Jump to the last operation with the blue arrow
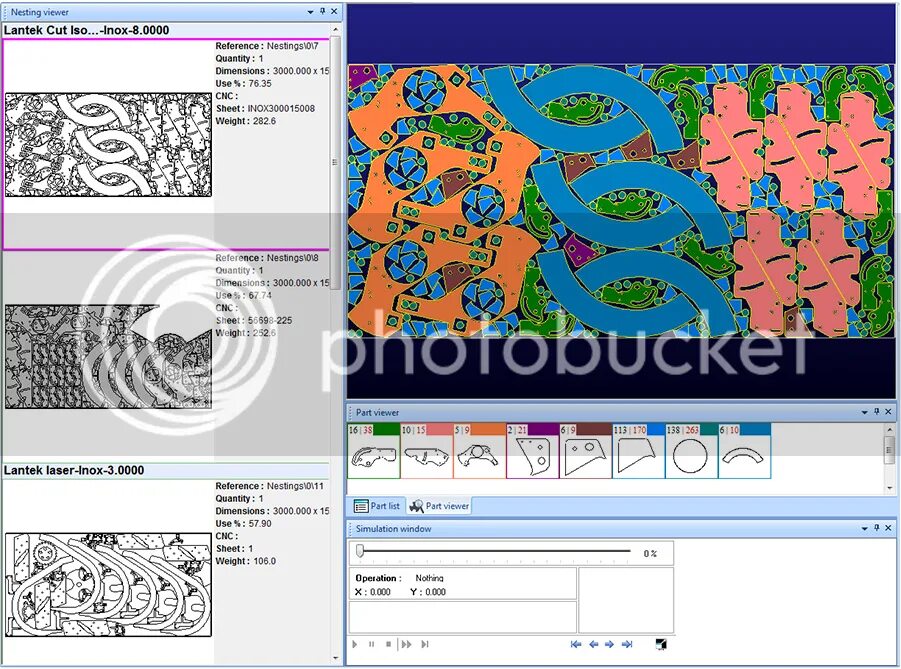The width and height of the screenshot is (901, 669). 627,644
